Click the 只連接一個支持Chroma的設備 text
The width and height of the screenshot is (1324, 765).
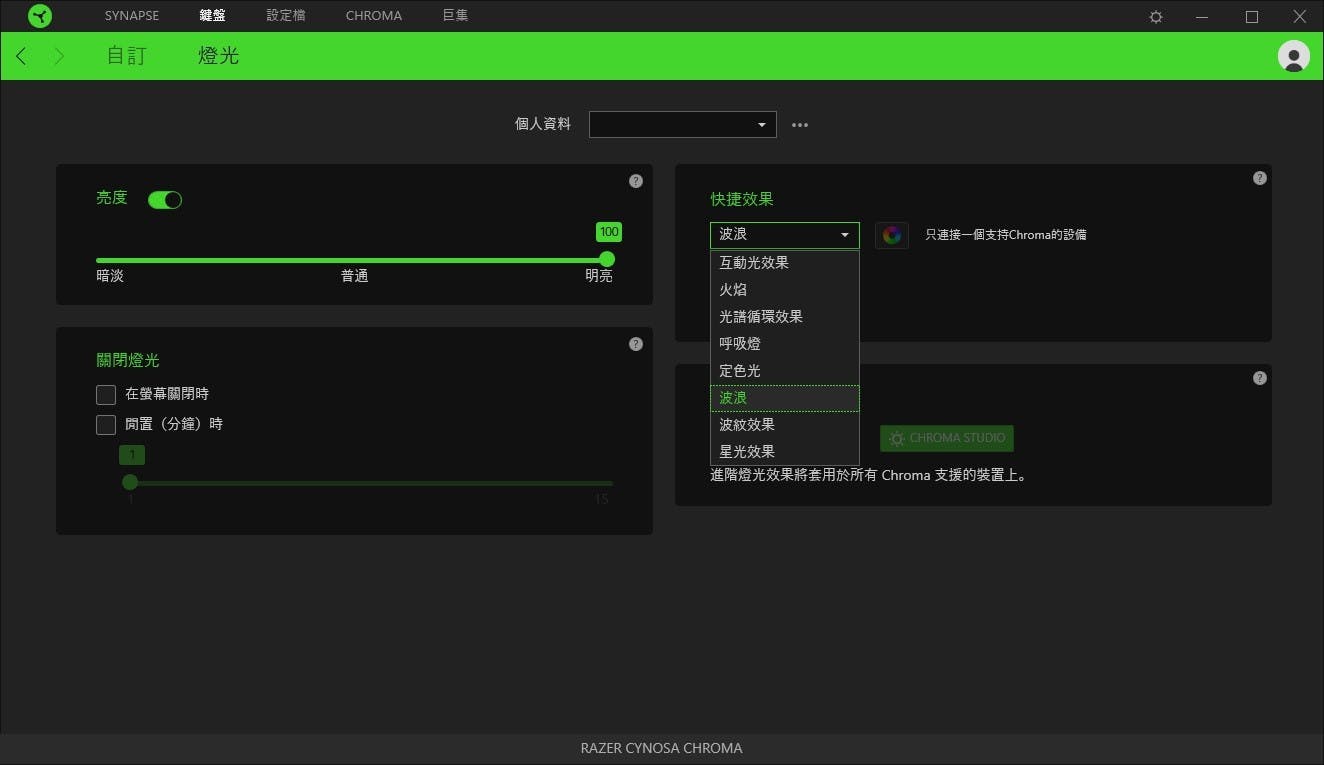pyautogui.click(x=1006, y=235)
